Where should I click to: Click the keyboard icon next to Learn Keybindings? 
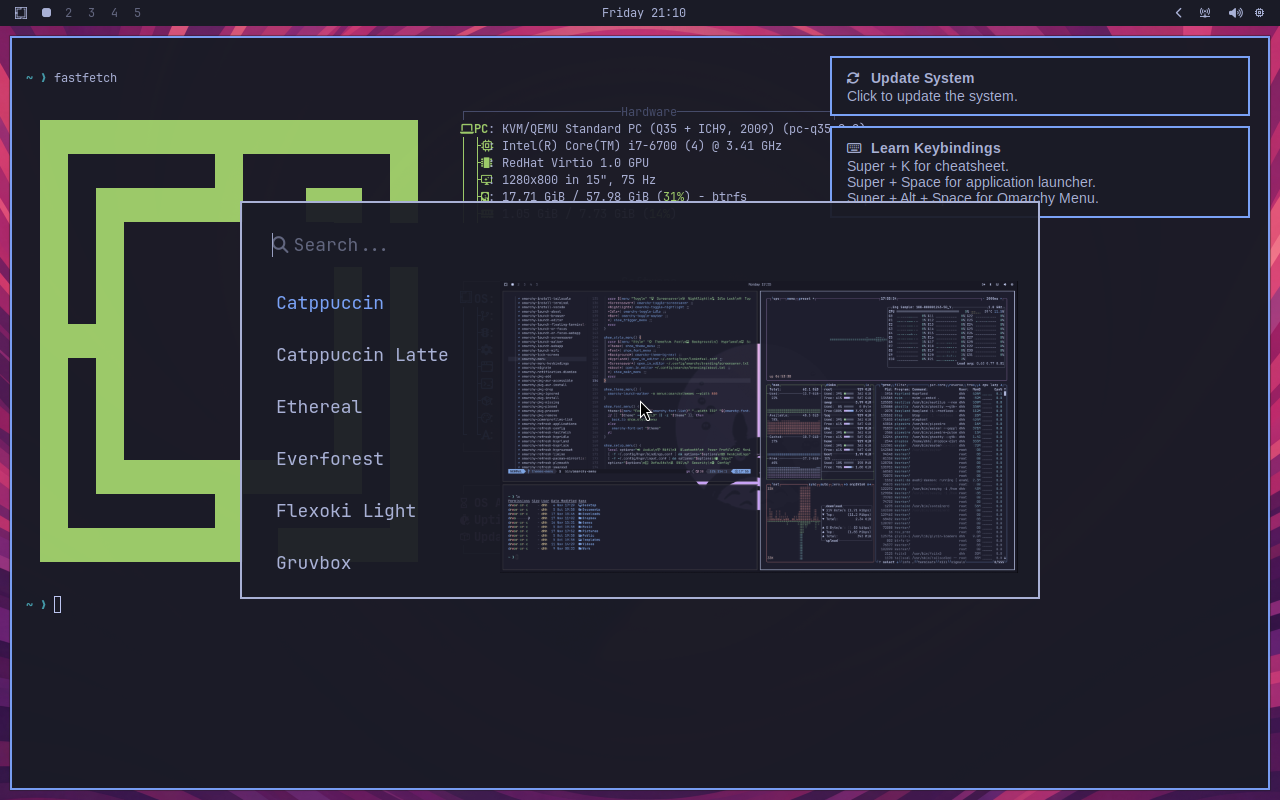click(x=855, y=147)
